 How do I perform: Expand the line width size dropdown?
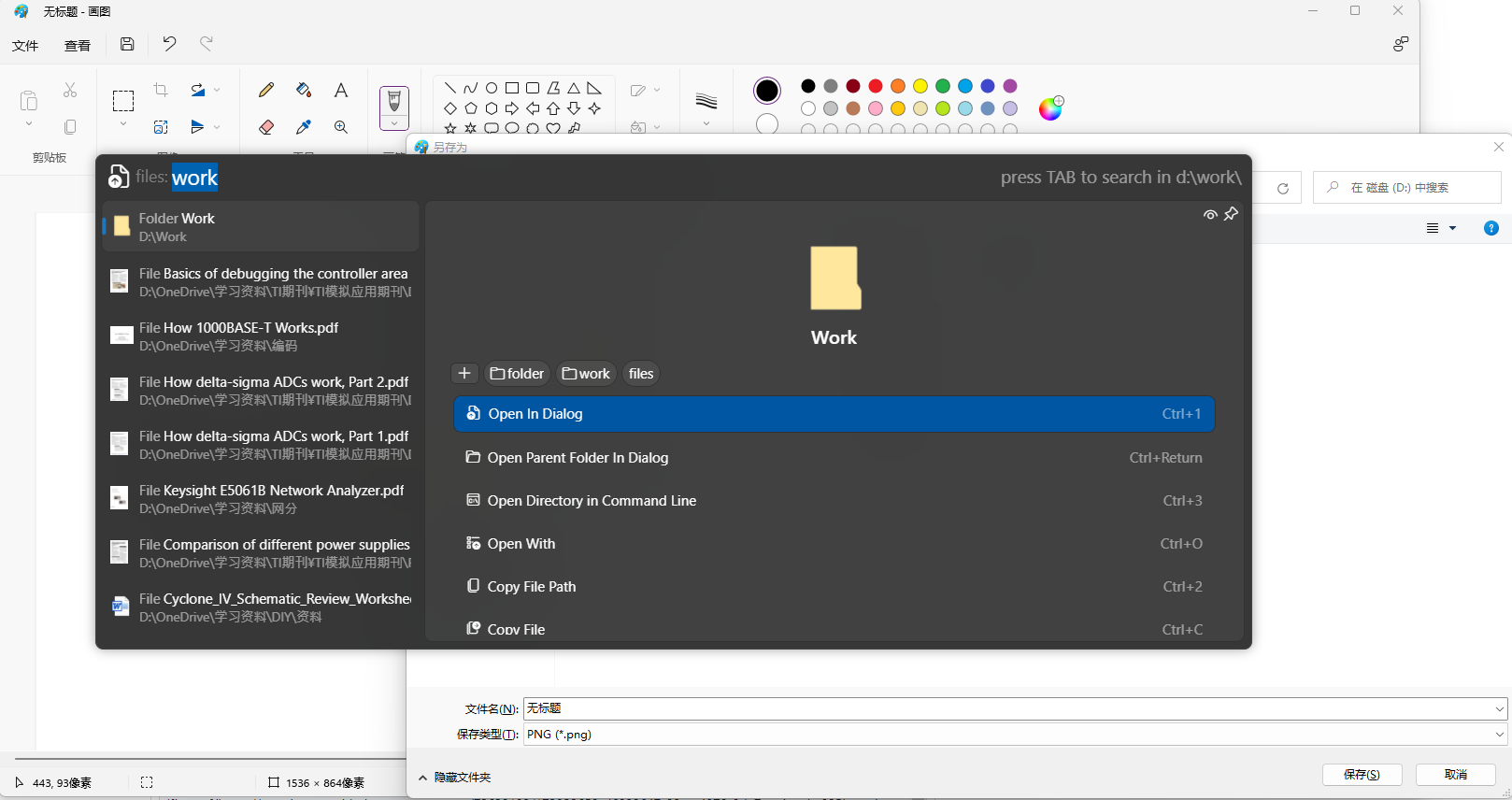[706, 124]
